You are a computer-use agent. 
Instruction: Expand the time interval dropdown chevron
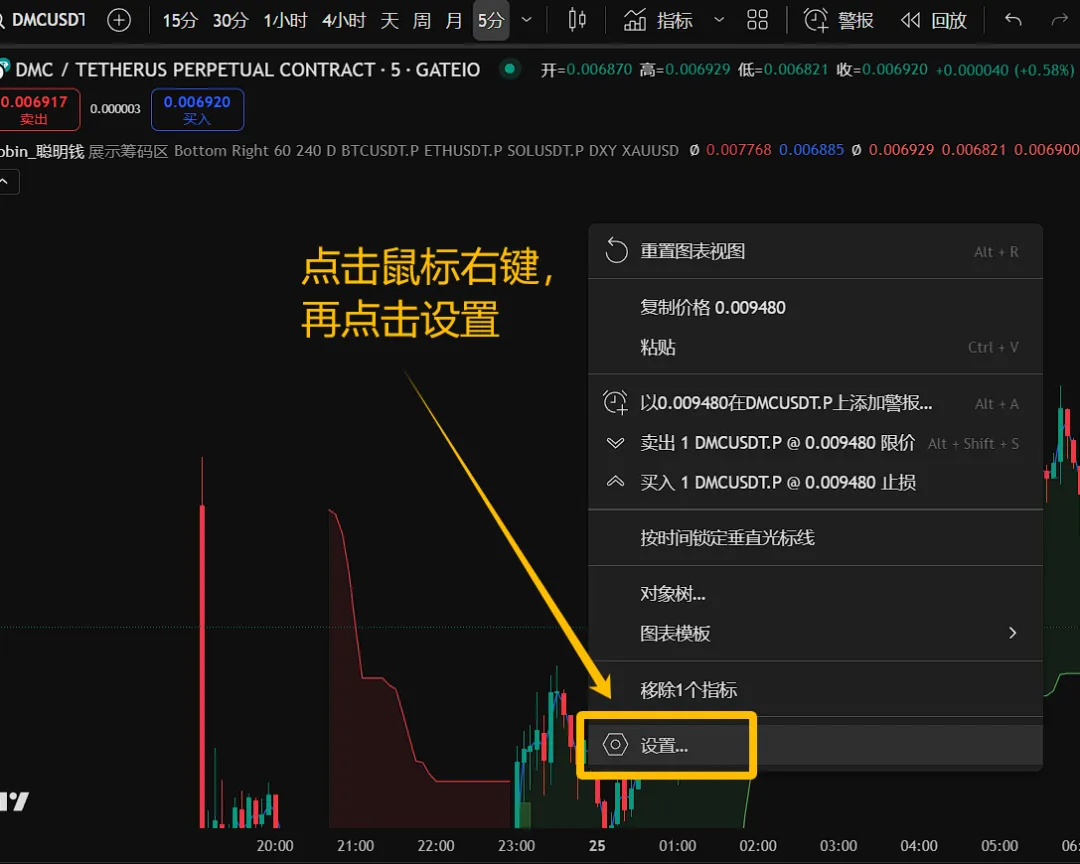[527, 20]
